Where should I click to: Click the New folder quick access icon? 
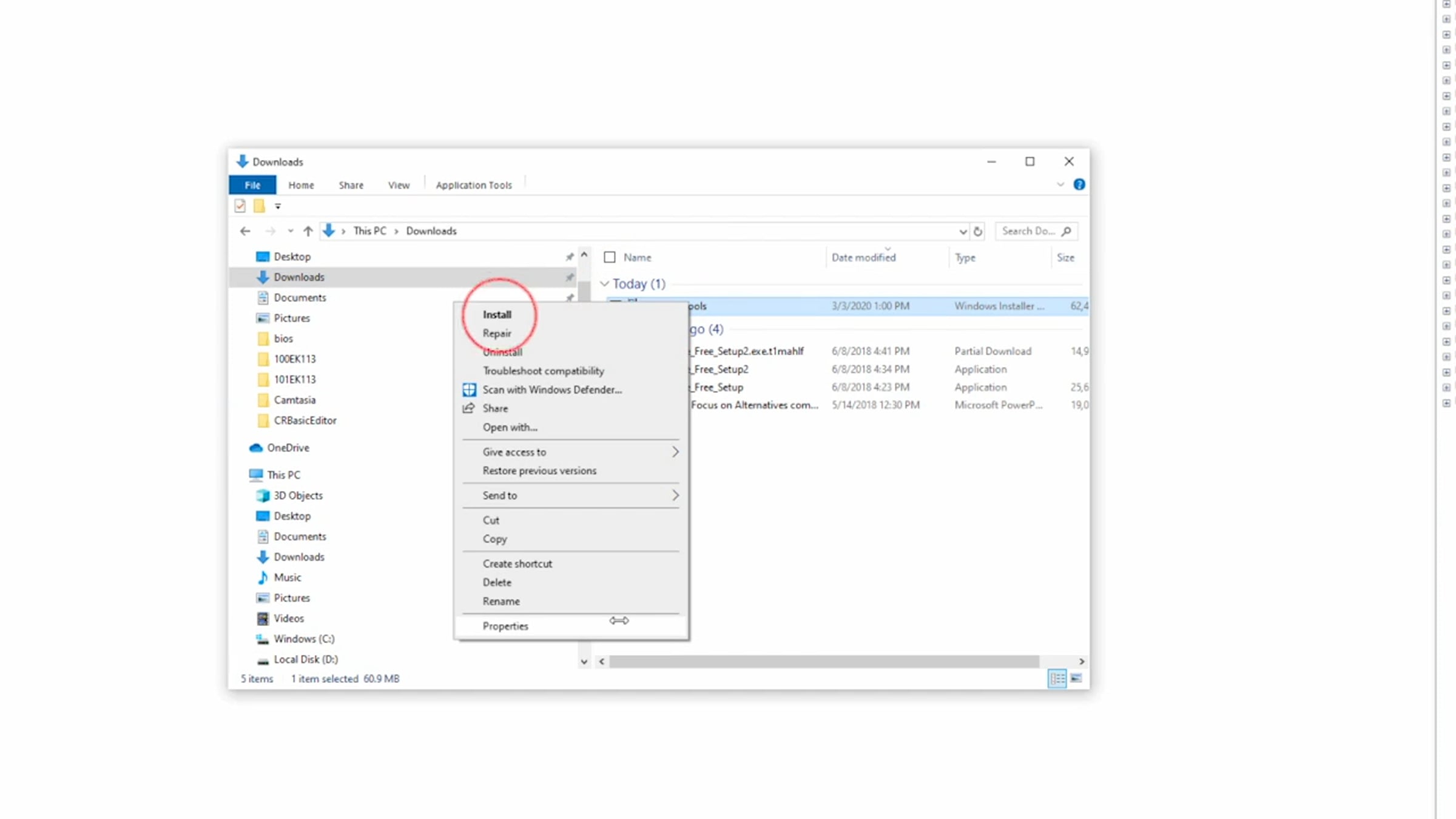pos(259,206)
